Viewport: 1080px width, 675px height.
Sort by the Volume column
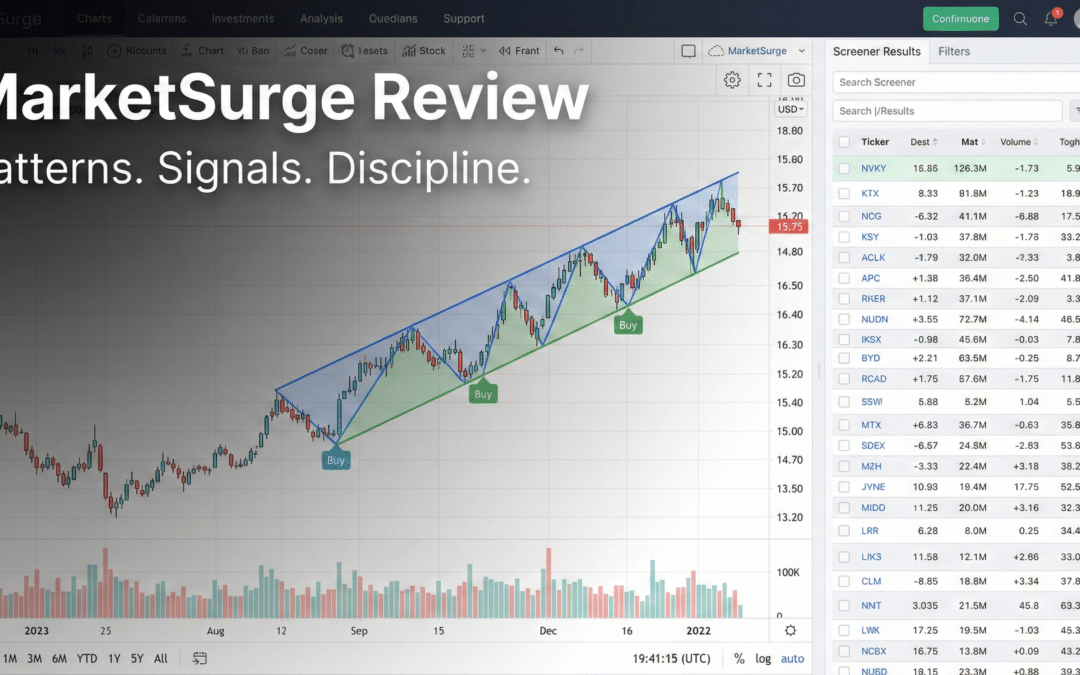[x=1019, y=142]
